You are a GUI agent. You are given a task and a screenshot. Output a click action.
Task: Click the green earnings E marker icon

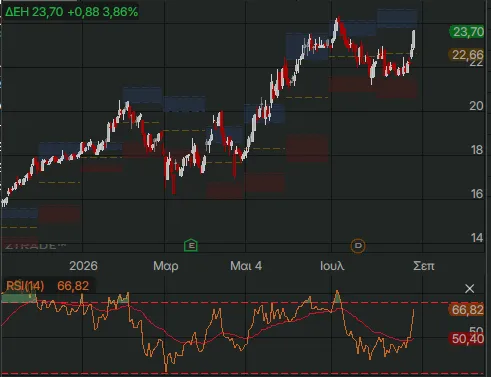[x=191, y=246]
